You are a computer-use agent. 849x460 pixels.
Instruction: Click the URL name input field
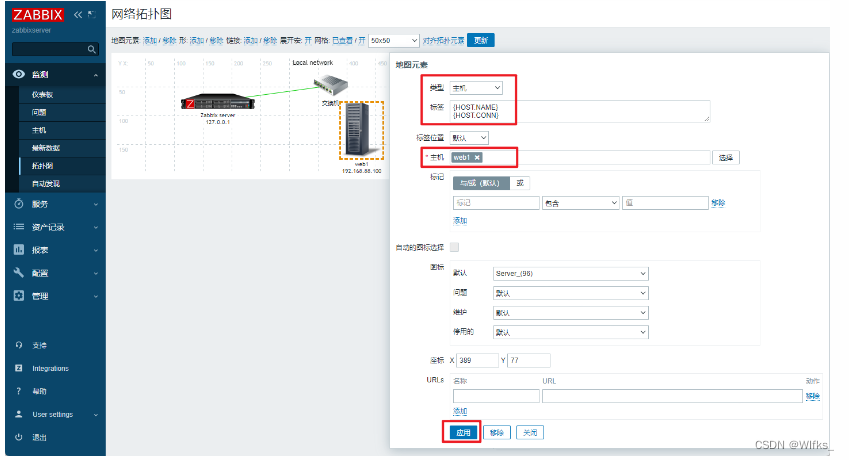(x=497, y=396)
